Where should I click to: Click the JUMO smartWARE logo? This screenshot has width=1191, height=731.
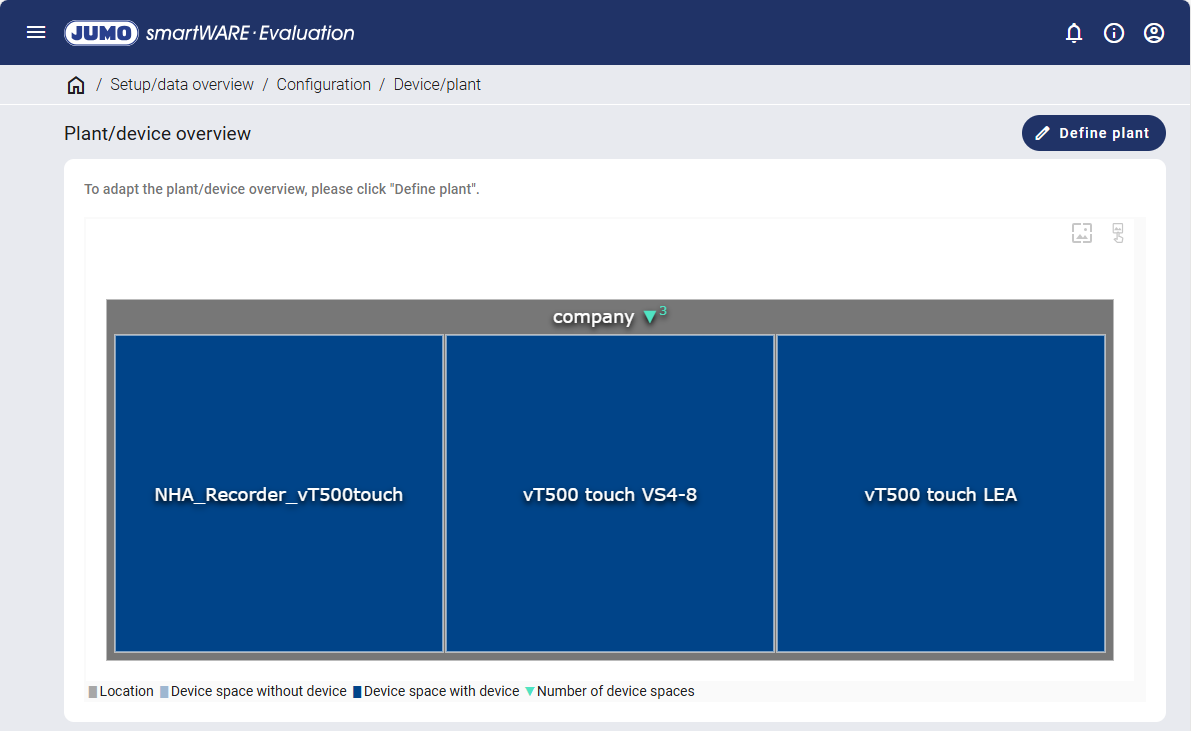[x=209, y=33]
